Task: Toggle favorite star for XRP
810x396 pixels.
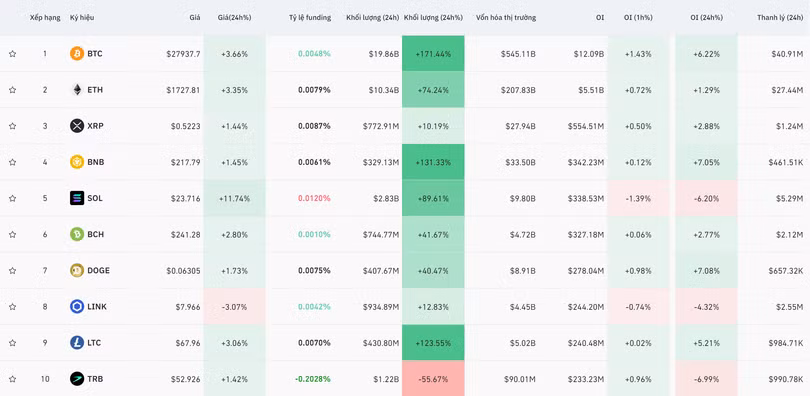Action: pyautogui.click(x=12, y=126)
